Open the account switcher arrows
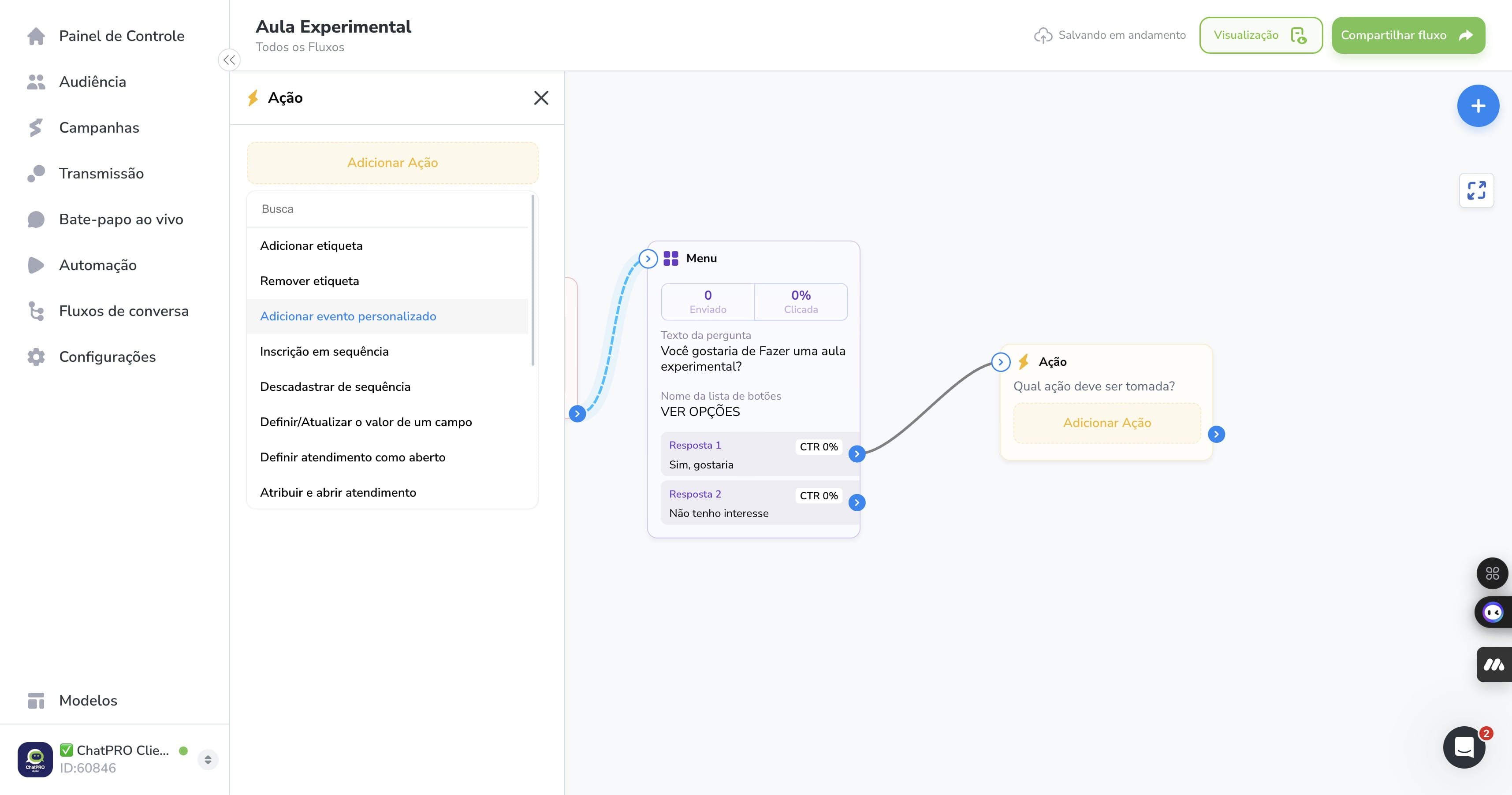Viewport: 1512px width, 795px height. (x=208, y=759)
